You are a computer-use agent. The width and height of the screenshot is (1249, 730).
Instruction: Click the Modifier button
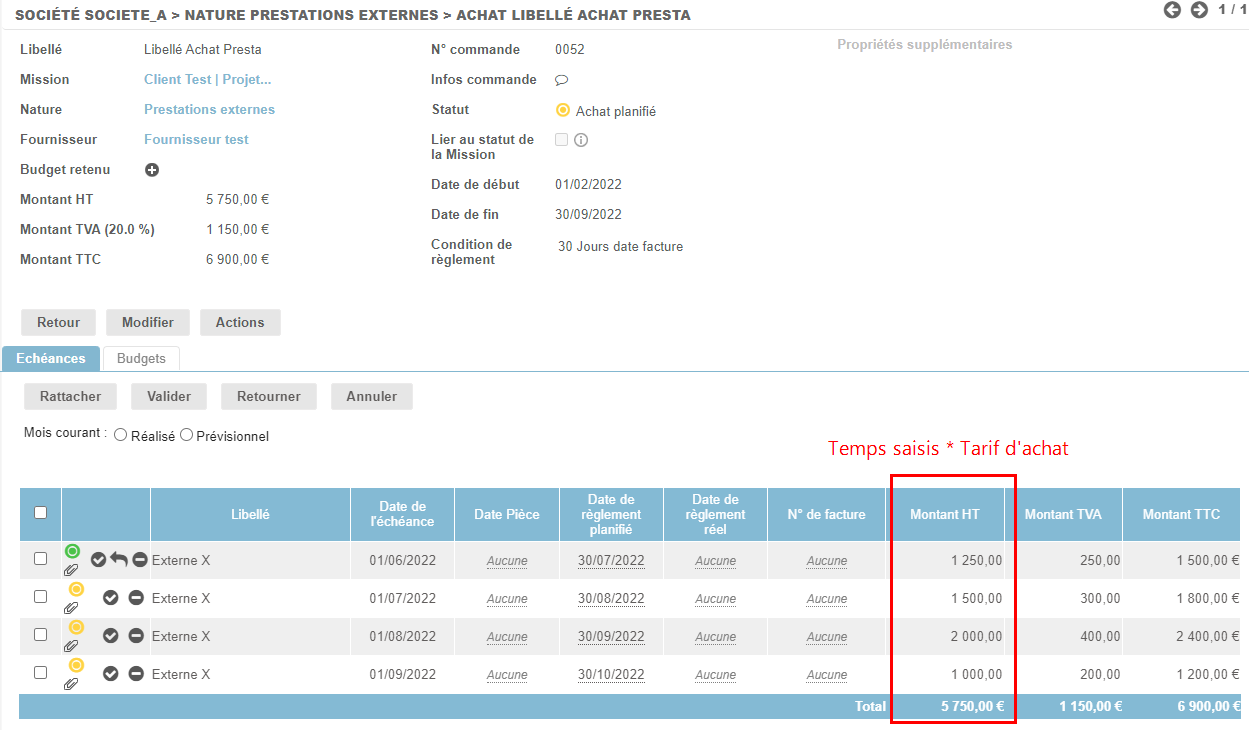click(x=148, y=322)
